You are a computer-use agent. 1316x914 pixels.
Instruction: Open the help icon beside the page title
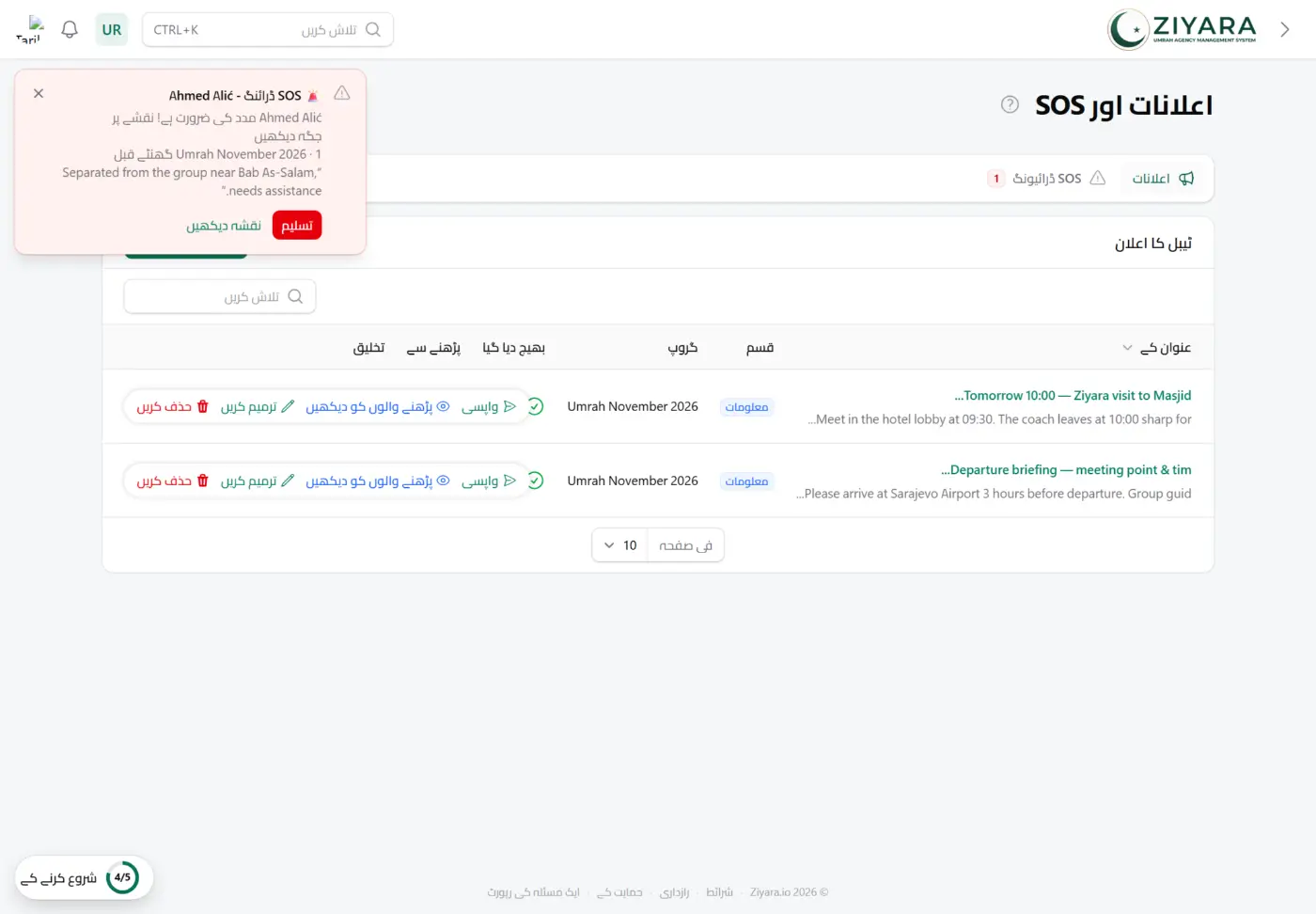(1010, 104)
